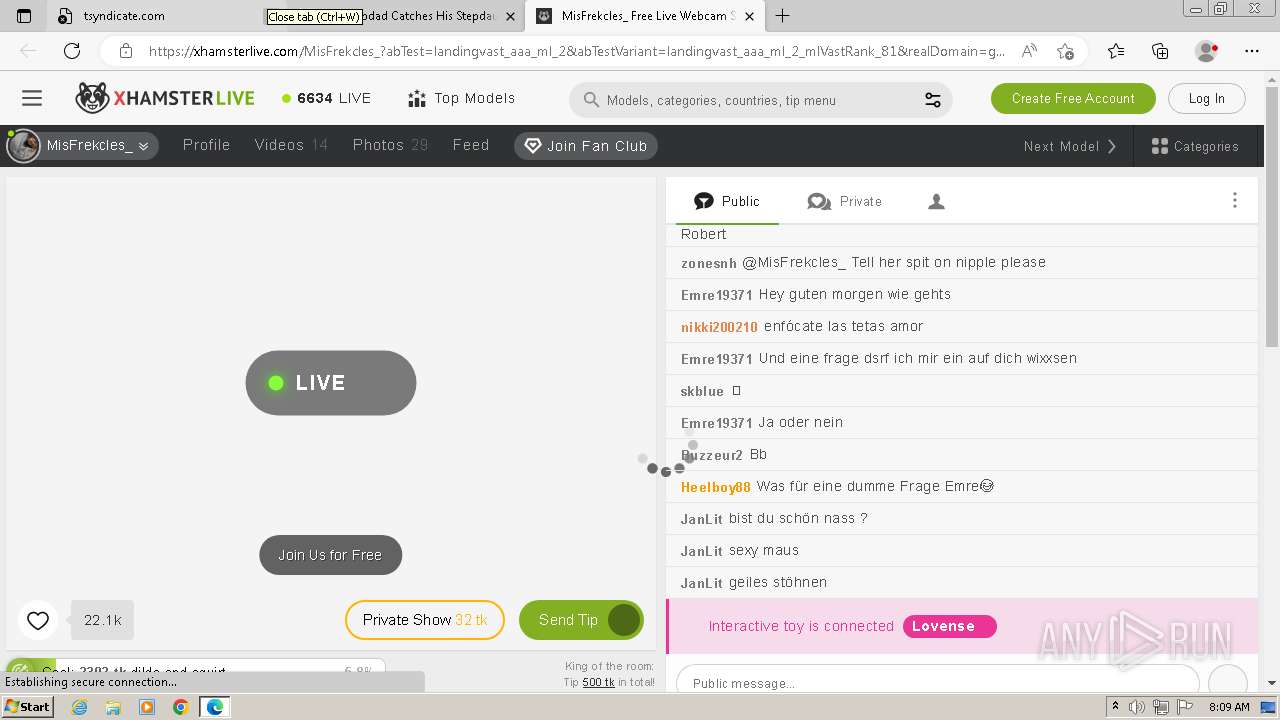The height and width of the screenshot is (720, 1280).
Task: Open the Videos tab
Action: [x=291, y=145]
